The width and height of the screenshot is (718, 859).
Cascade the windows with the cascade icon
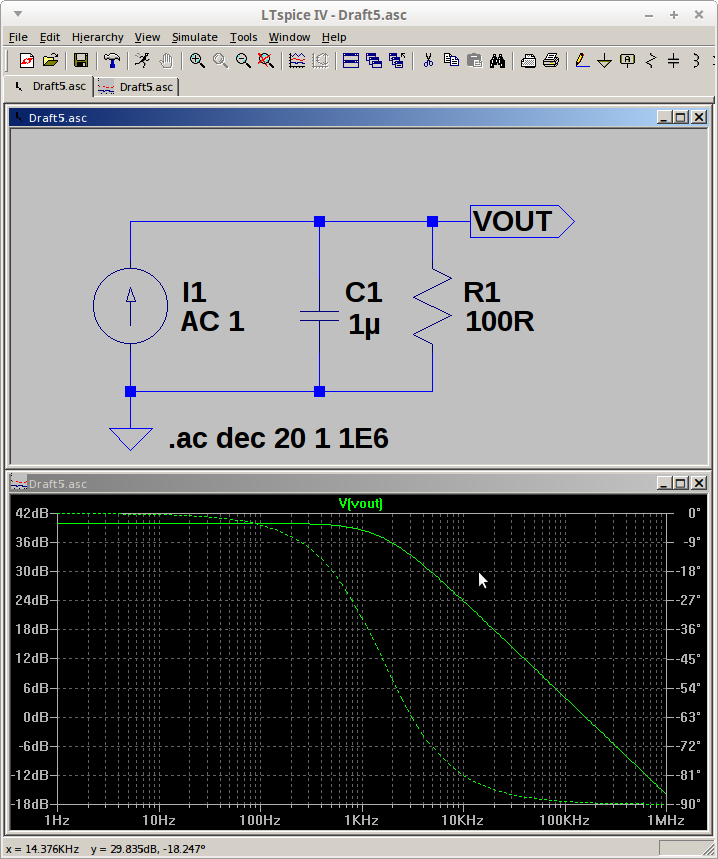point(374,60)
